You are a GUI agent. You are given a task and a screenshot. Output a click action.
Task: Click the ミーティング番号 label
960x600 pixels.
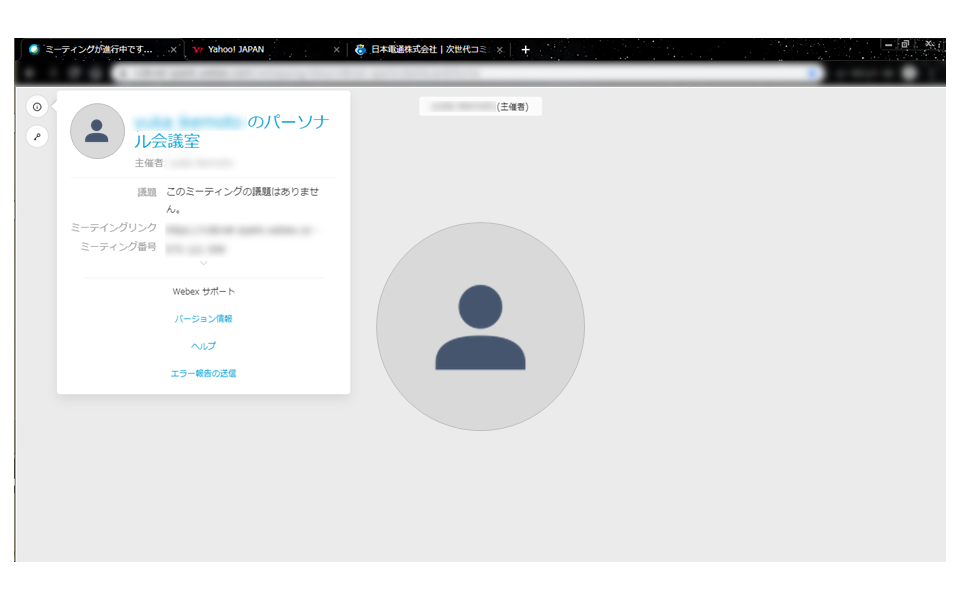point(119,247)
